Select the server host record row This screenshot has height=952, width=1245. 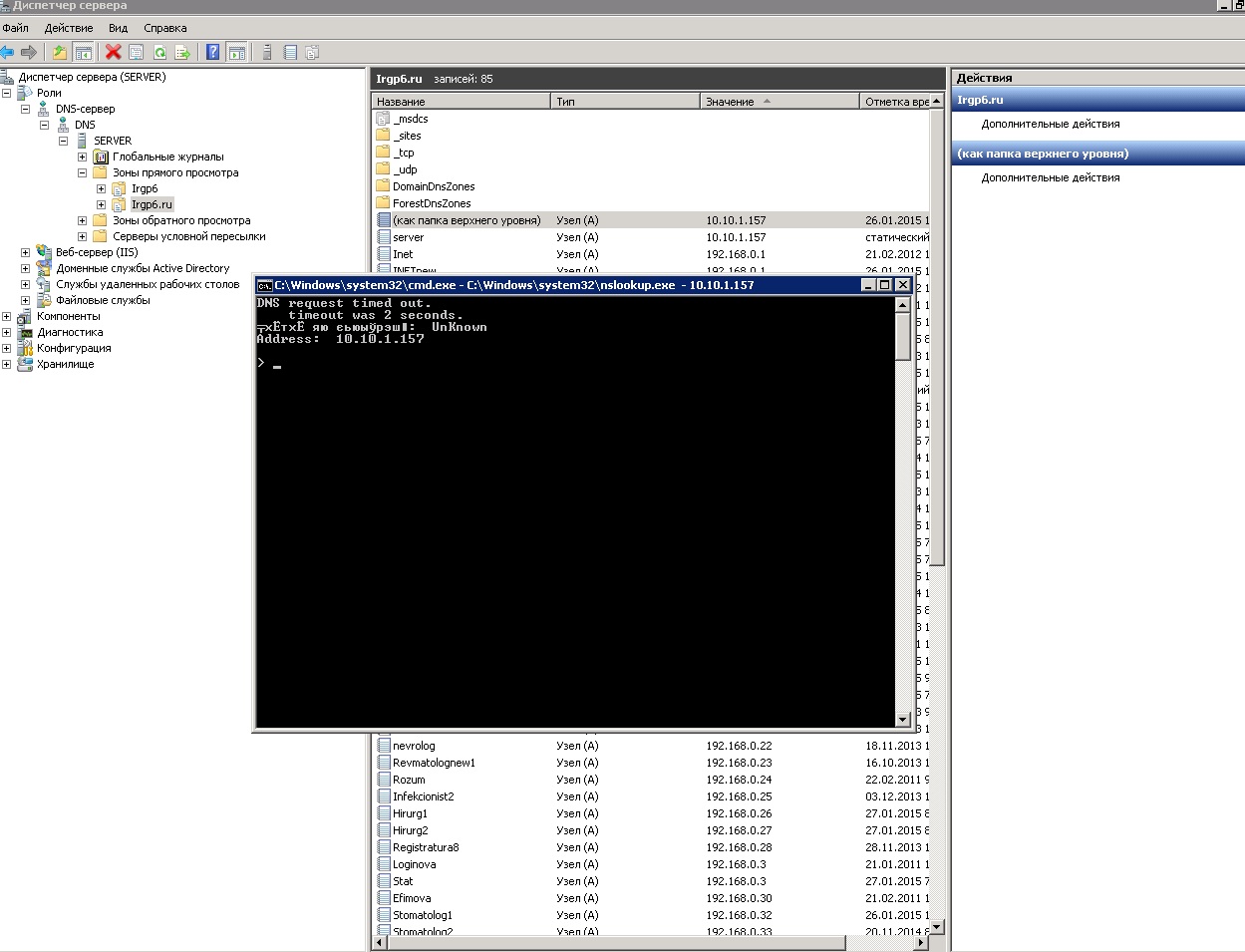652,237
